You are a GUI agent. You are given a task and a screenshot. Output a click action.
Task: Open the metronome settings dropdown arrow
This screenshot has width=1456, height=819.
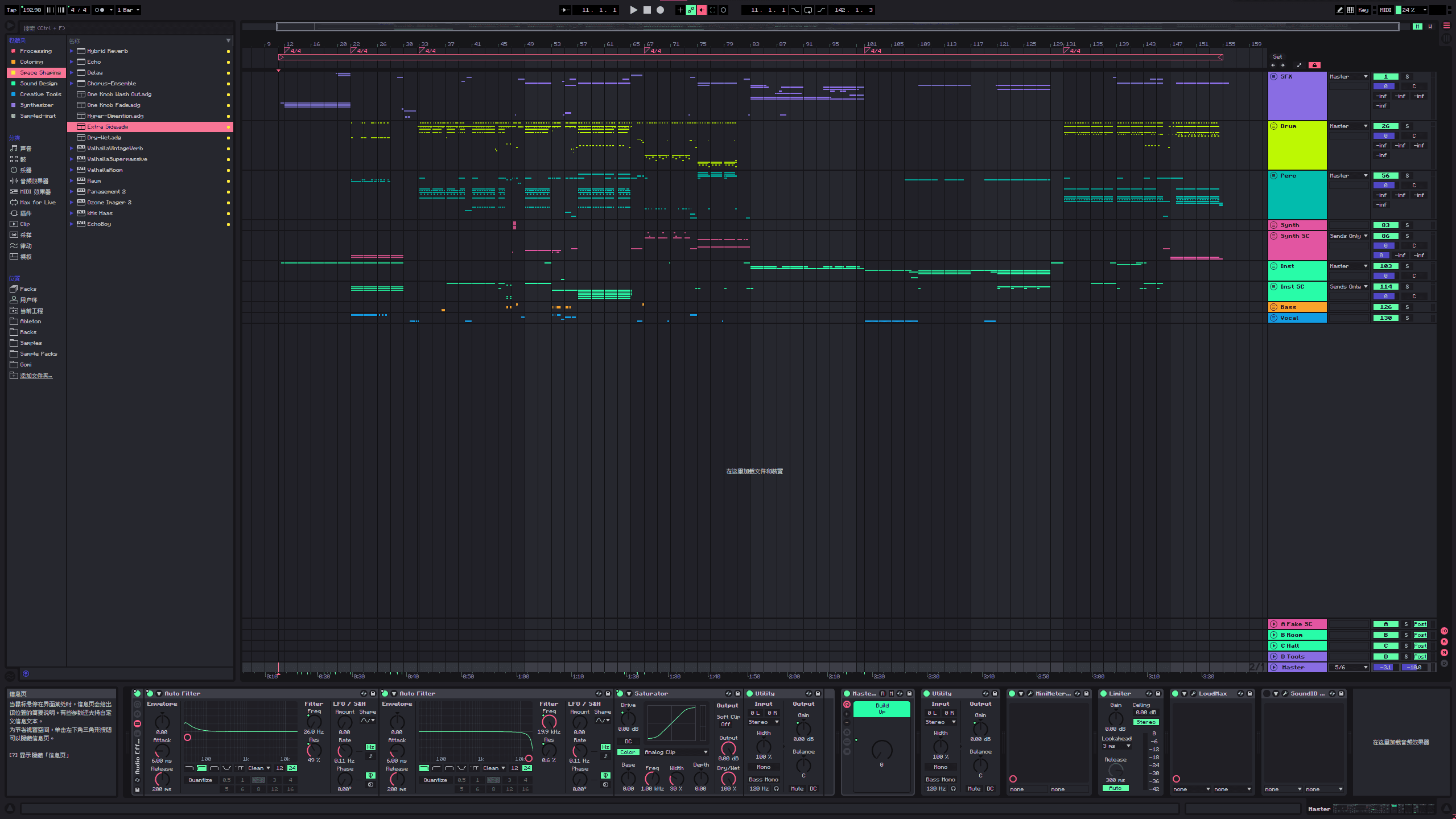tap(111, 10)
